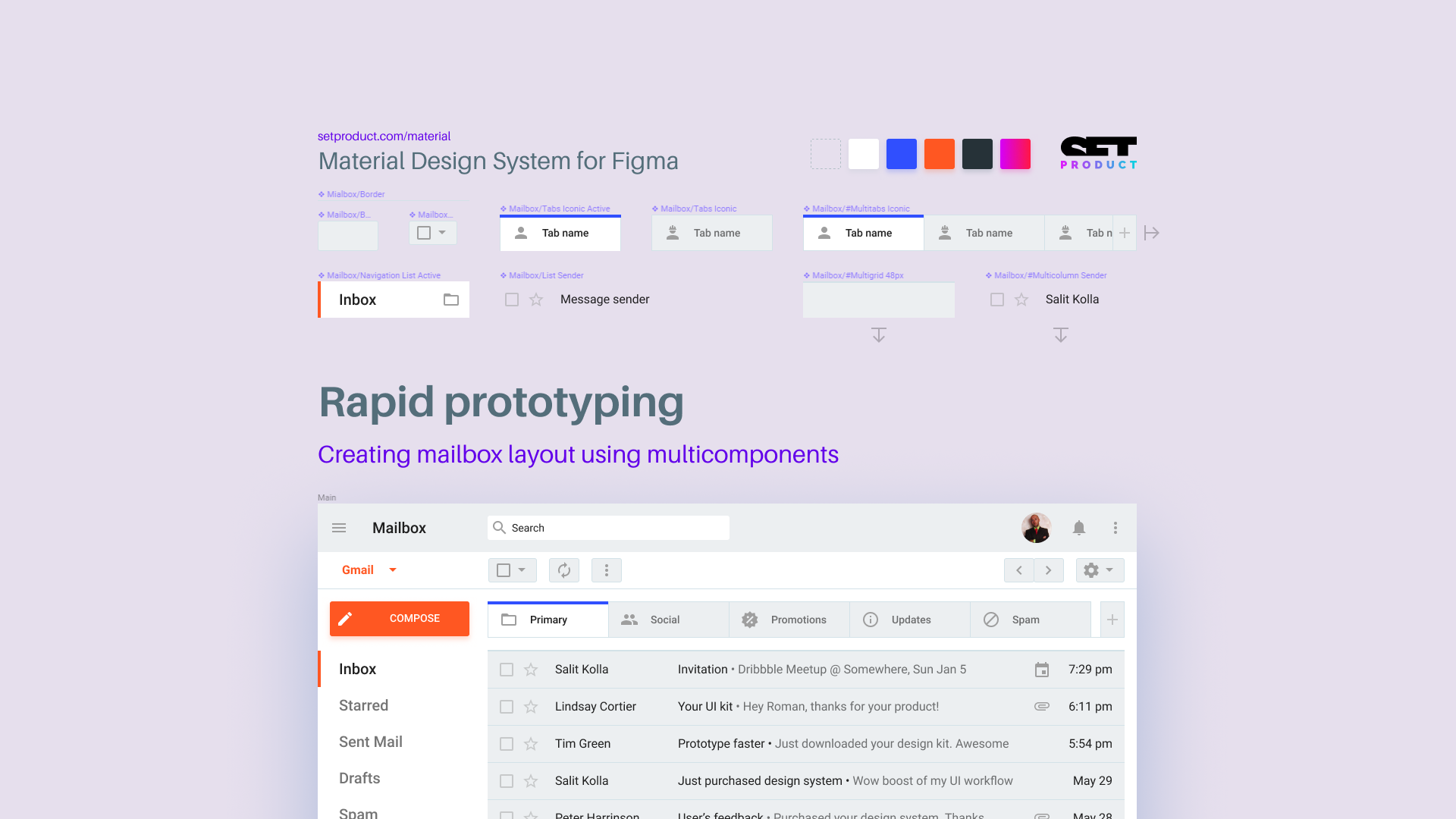Viewport: 1456px width, 819px height.
Task: Click the paperclip attachment icon on Lindsay Cortier email
Action: coord(1043,706)
